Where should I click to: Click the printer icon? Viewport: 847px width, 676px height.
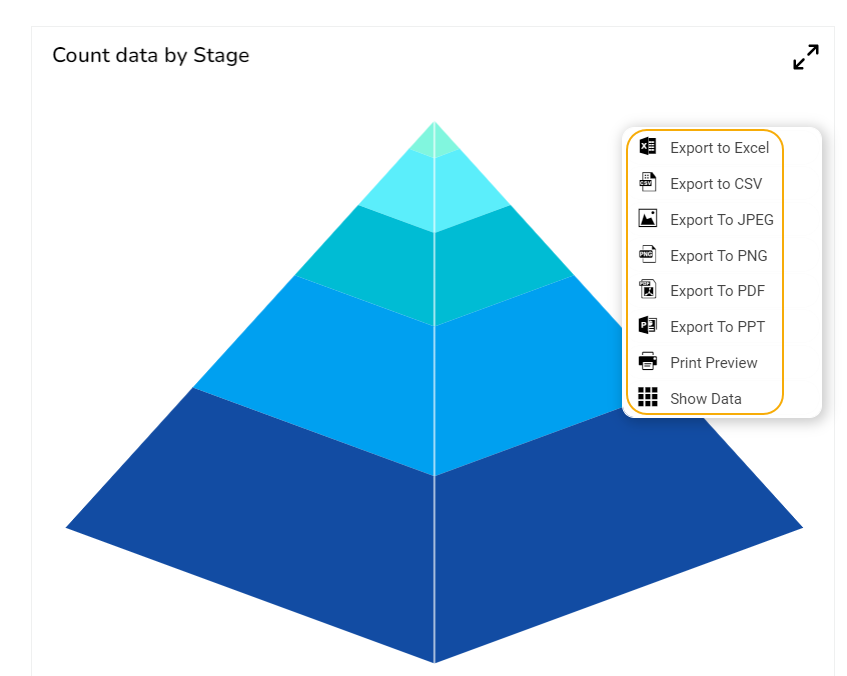(648, 362)
